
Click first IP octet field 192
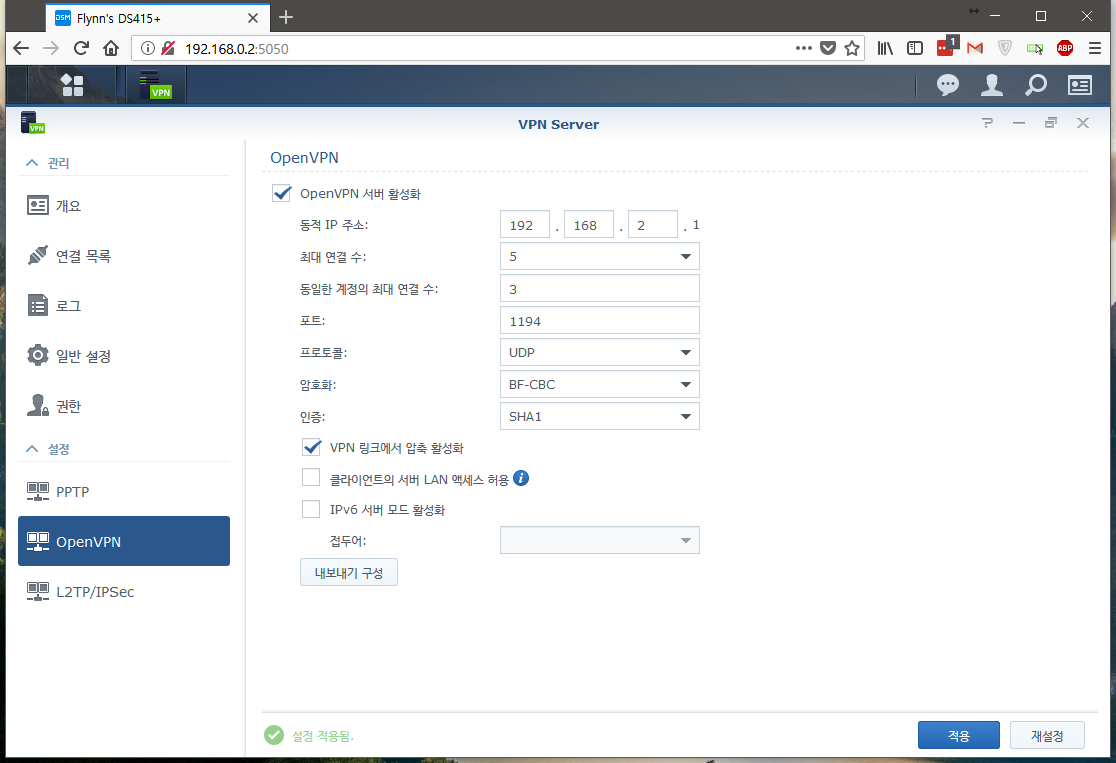(x=525, y=225)
